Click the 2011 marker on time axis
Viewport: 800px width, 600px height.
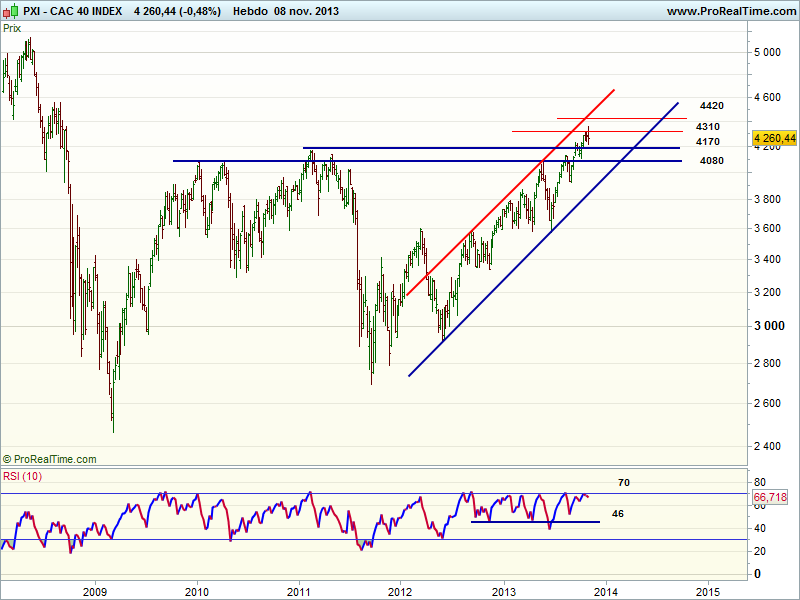299,590
